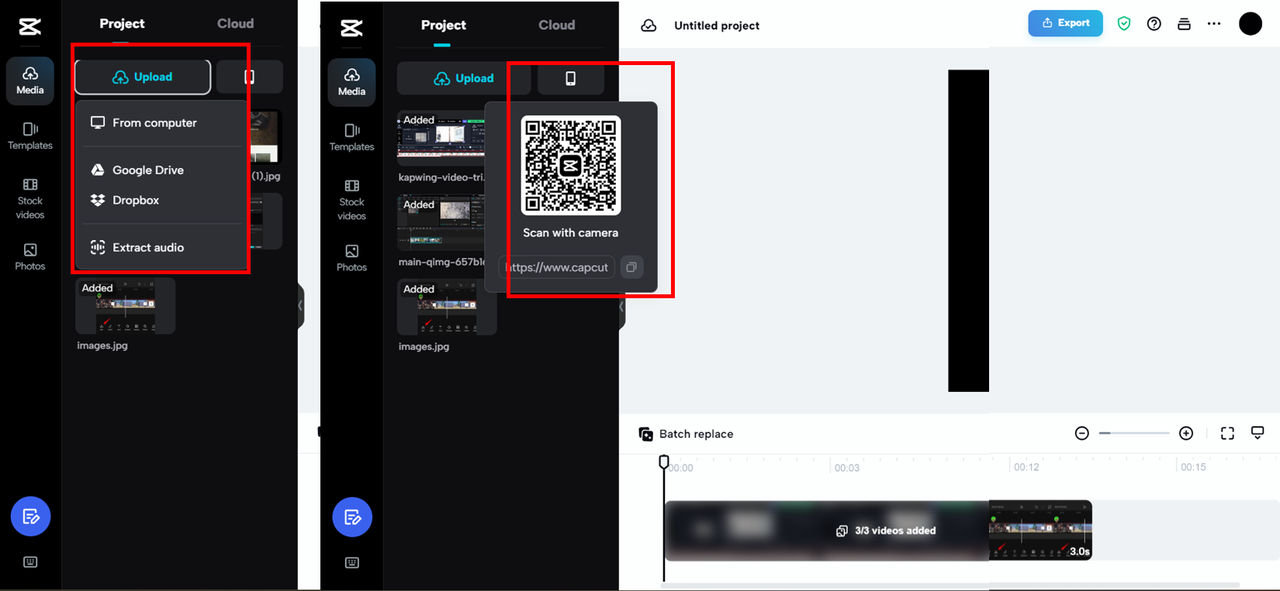Click the CapCut logo beside the Upload menu panel
Screen dimensions: 1280x591
click(30, 27)
